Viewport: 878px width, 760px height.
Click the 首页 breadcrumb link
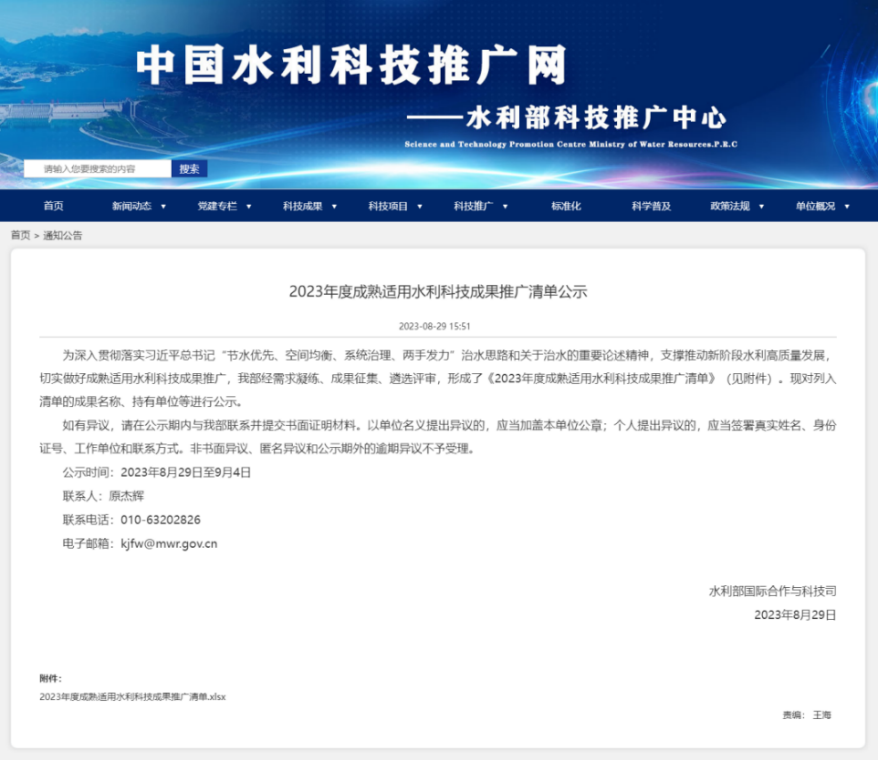[21, 235]
